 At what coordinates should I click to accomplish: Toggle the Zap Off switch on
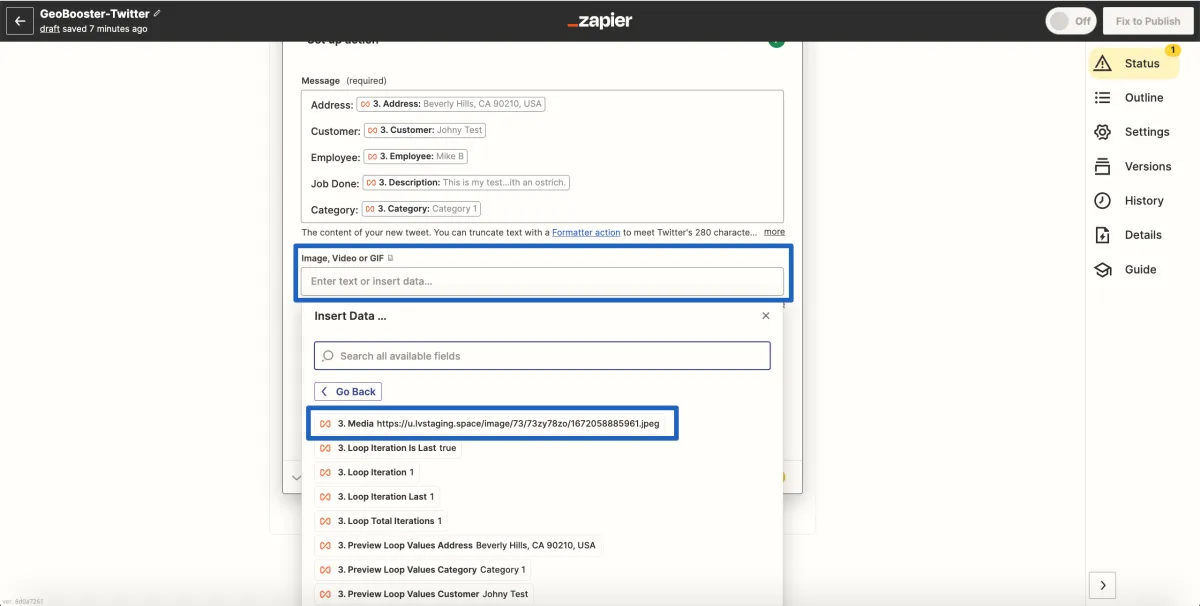coord(1070,21)
